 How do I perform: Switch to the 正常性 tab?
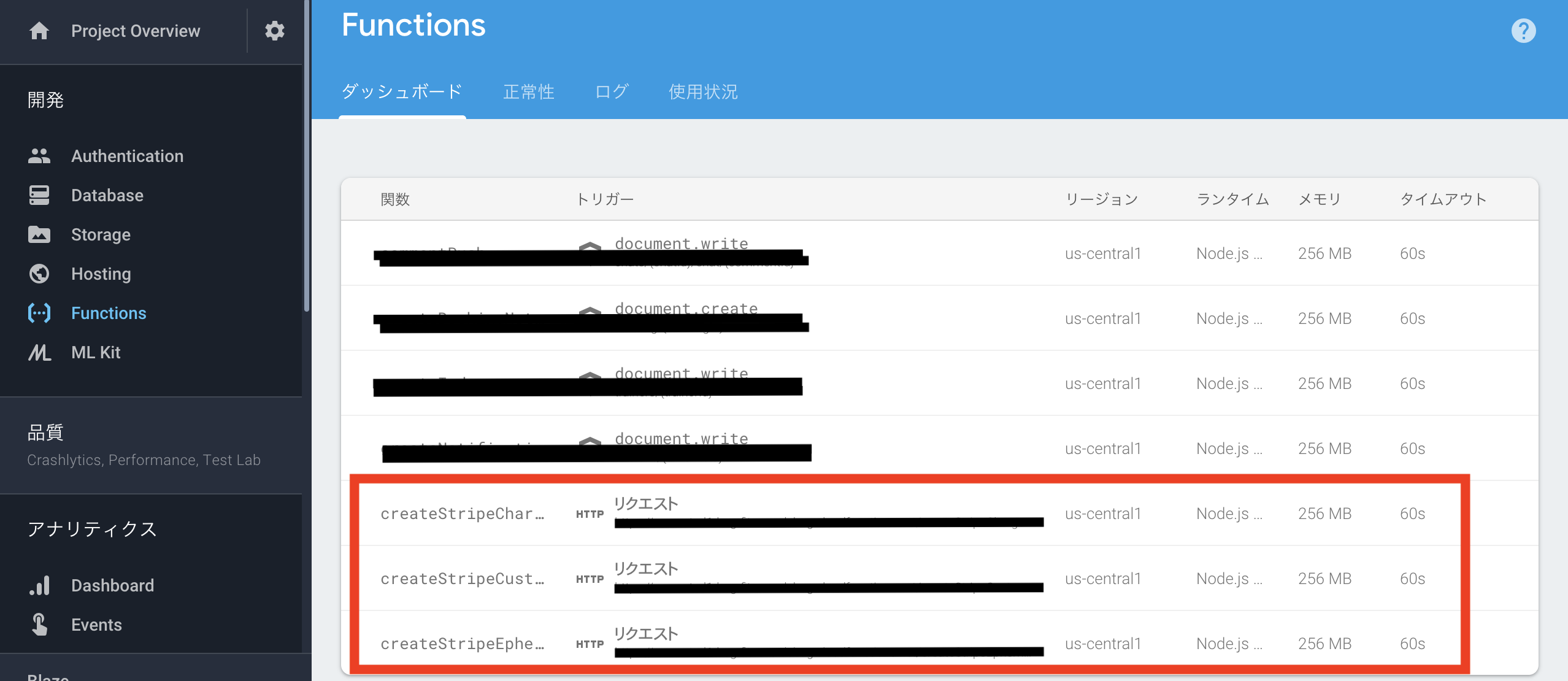[528, 92]
